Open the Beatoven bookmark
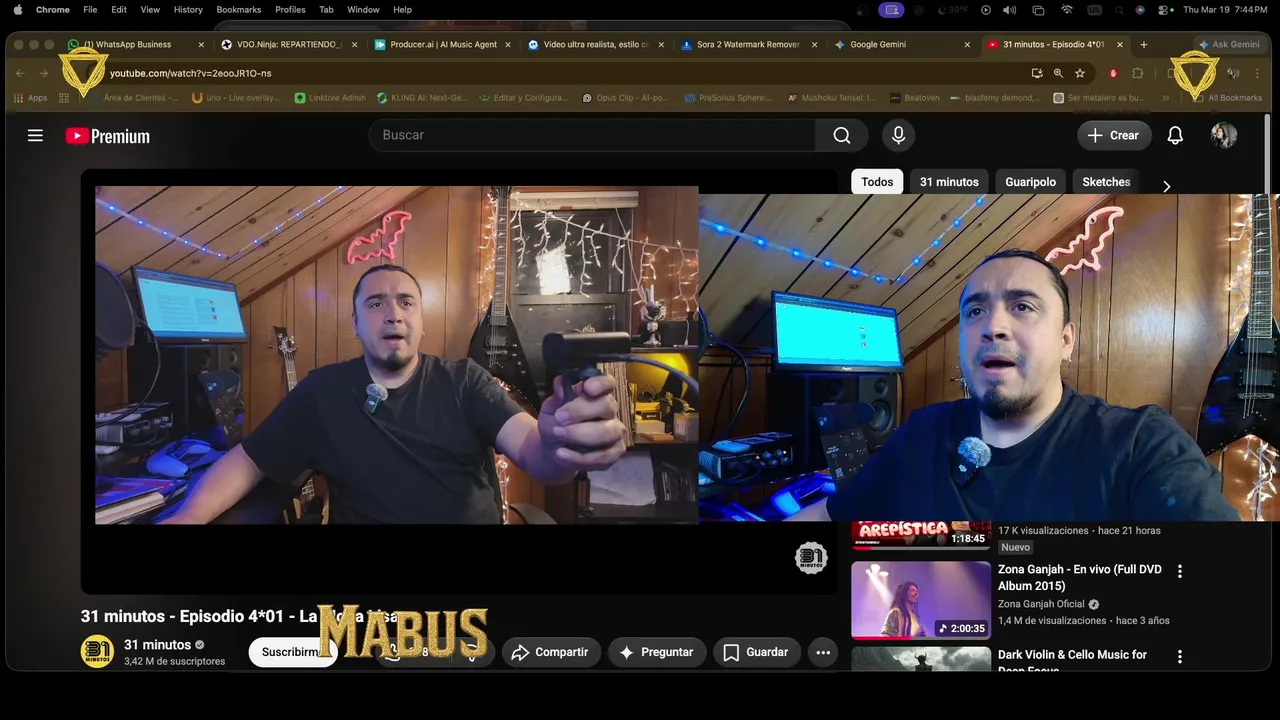 [915, 98]
